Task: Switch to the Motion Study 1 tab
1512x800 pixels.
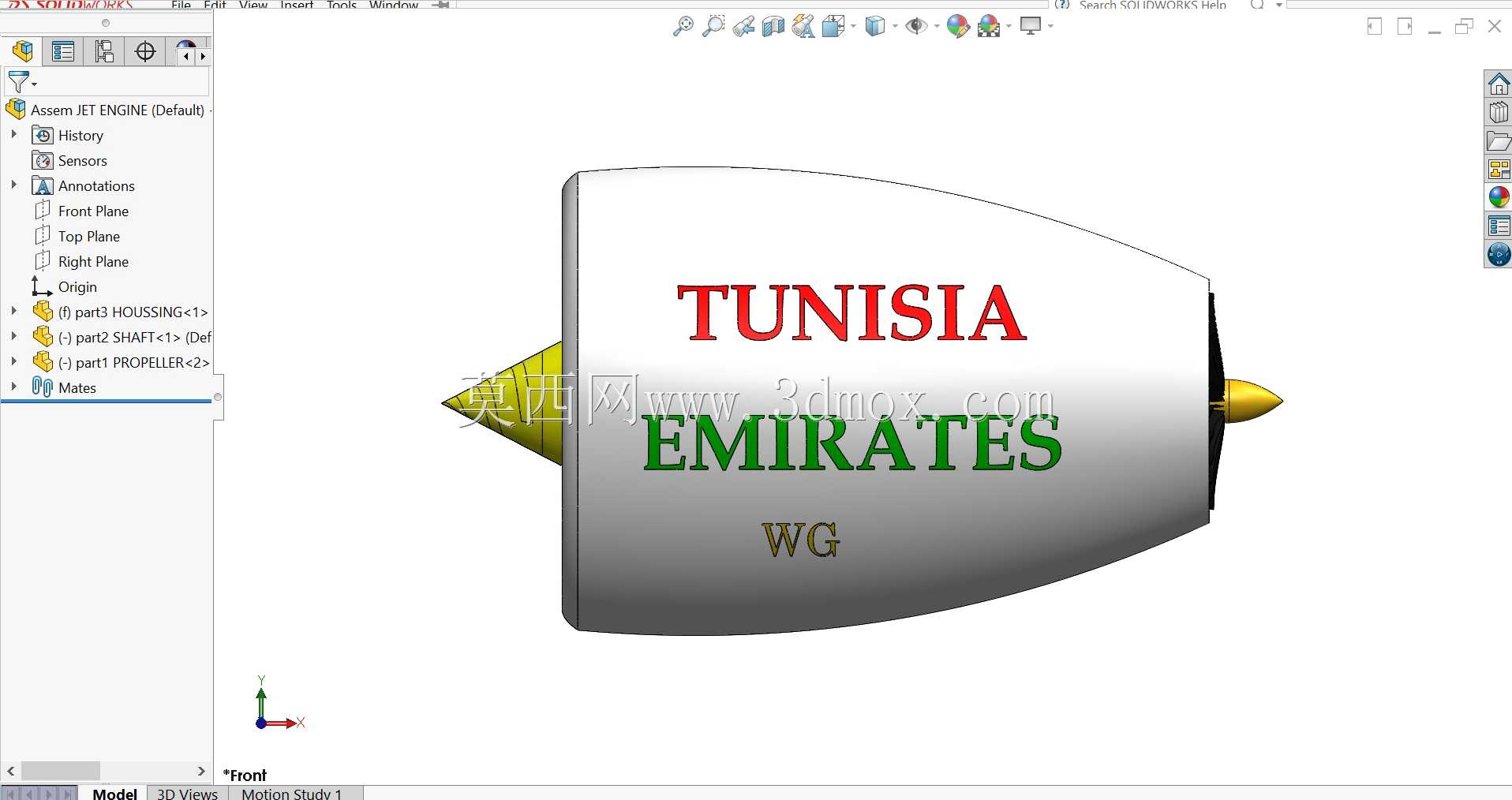Action: click(x=291, y=793)
